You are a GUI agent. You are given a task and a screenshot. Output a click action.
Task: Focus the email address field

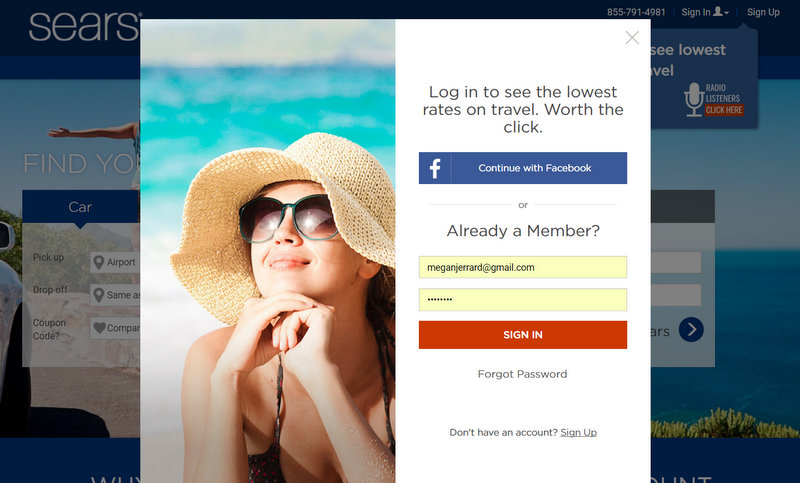coord(523,267)
